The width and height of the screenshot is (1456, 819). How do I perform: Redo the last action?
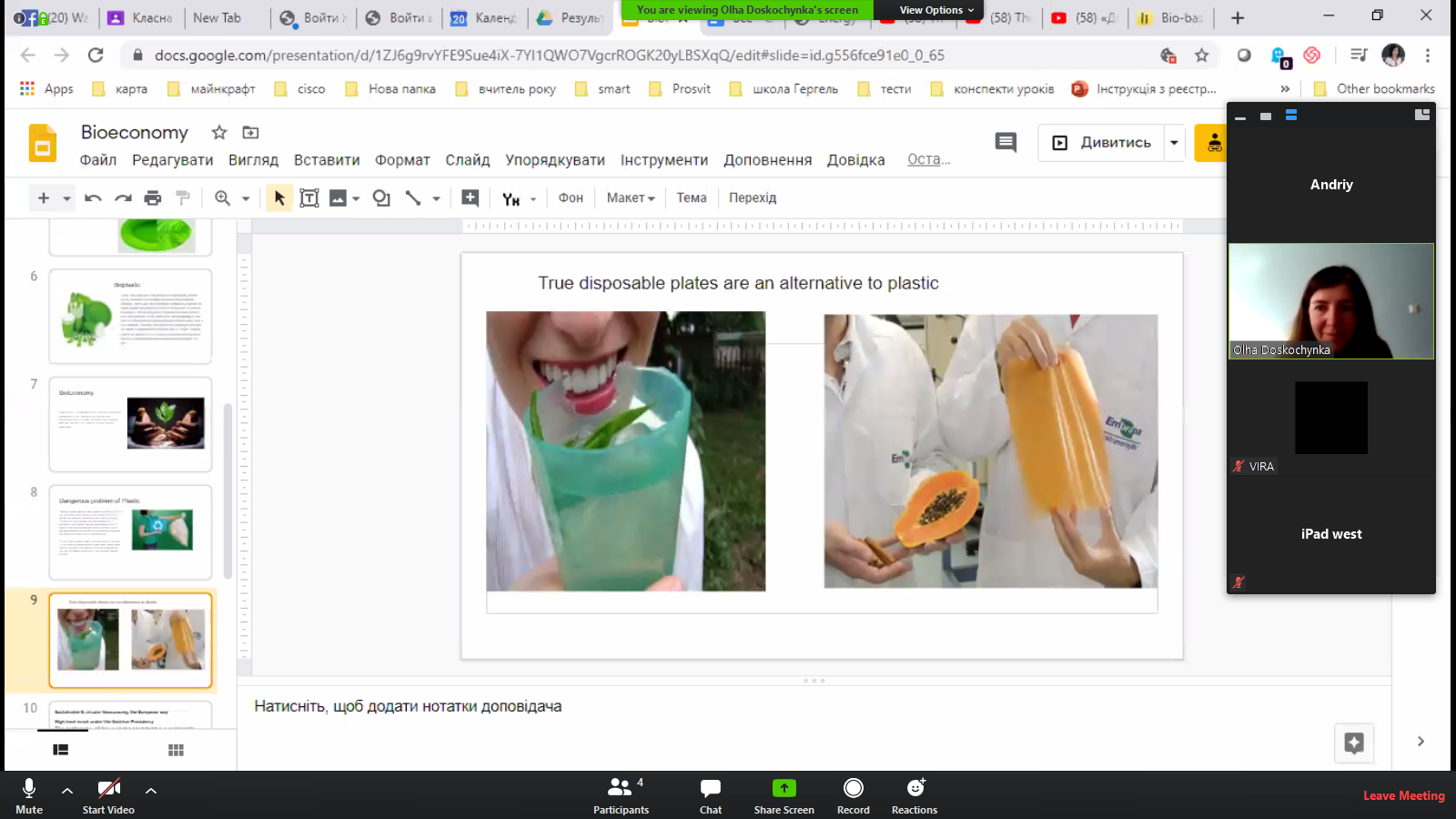(123, 197)
